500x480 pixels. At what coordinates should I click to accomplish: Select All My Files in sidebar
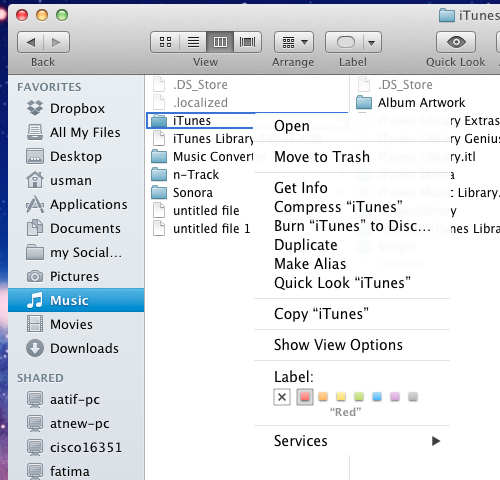point(76,132)
